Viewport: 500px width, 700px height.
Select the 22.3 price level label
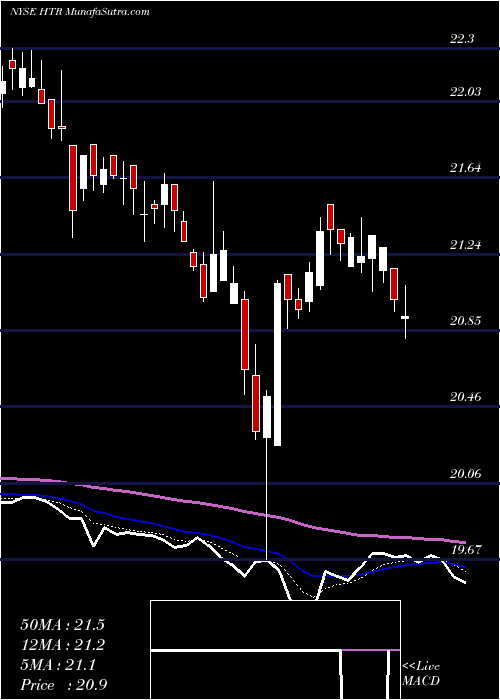pos(462,39)
